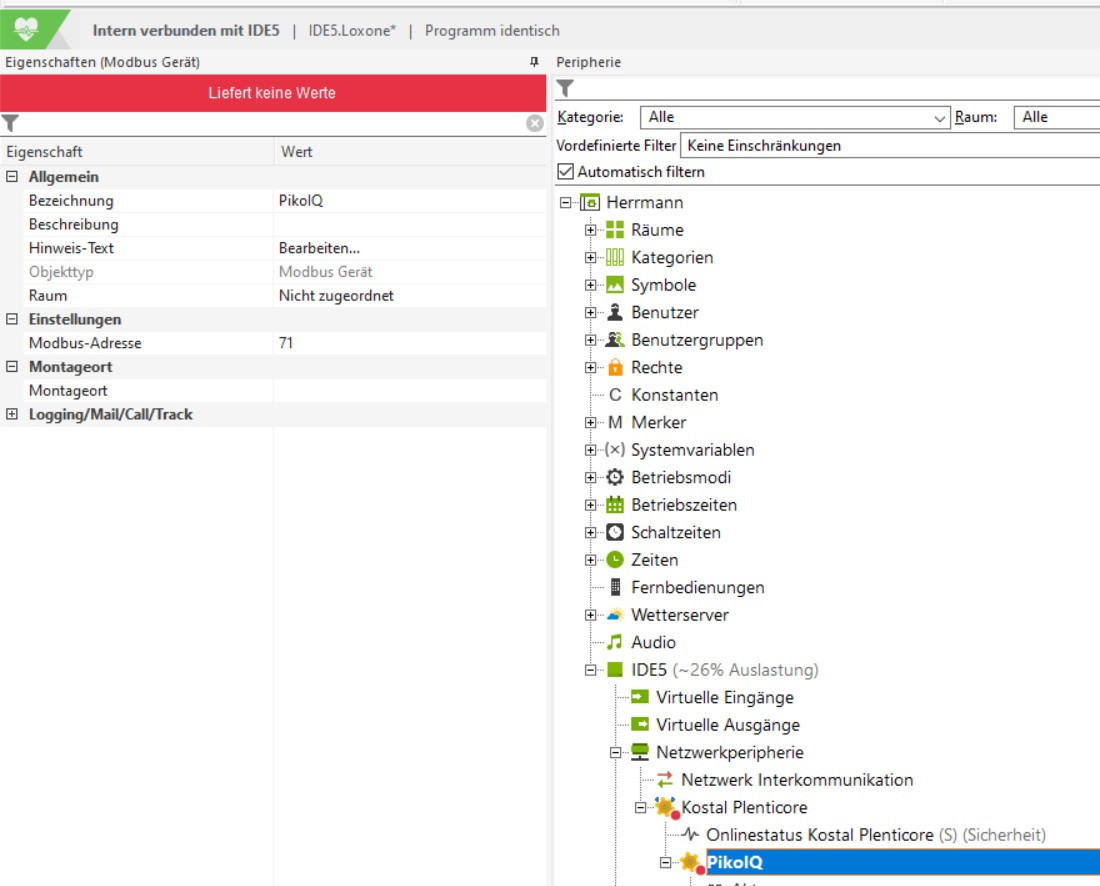Click the red Liefert keine Werte banner
1100x886 pixels.
pyautogui.click(x=272, y=93)
